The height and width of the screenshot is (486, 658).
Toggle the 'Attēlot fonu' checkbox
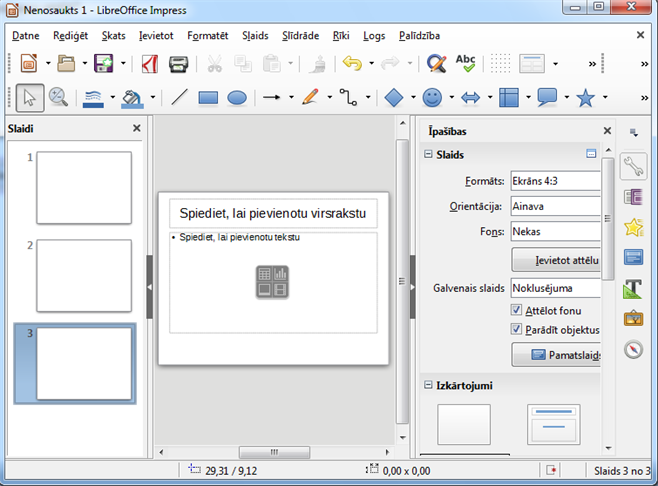(517, 311)
